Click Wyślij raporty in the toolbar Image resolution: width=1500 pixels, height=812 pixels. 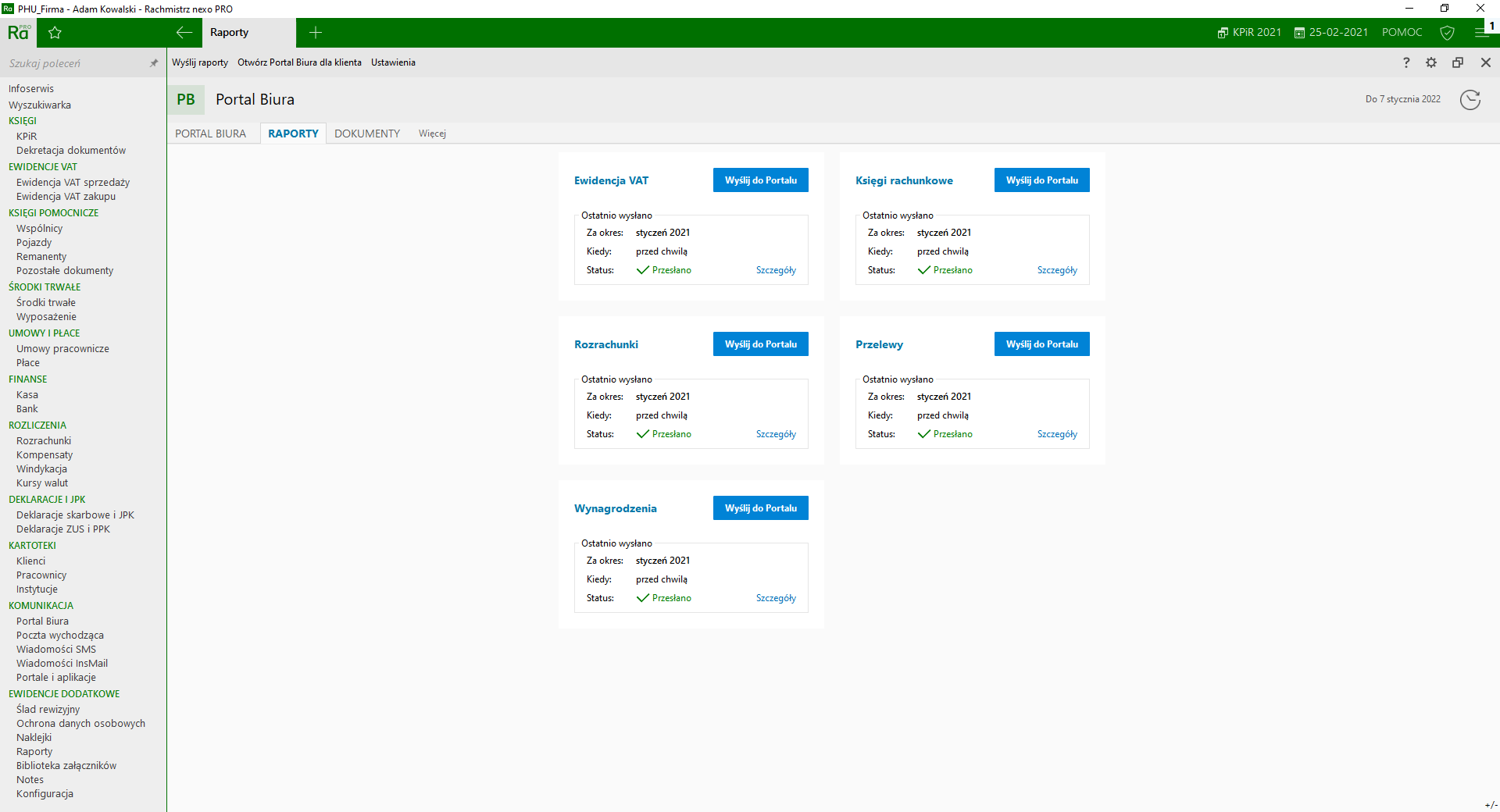200,62
